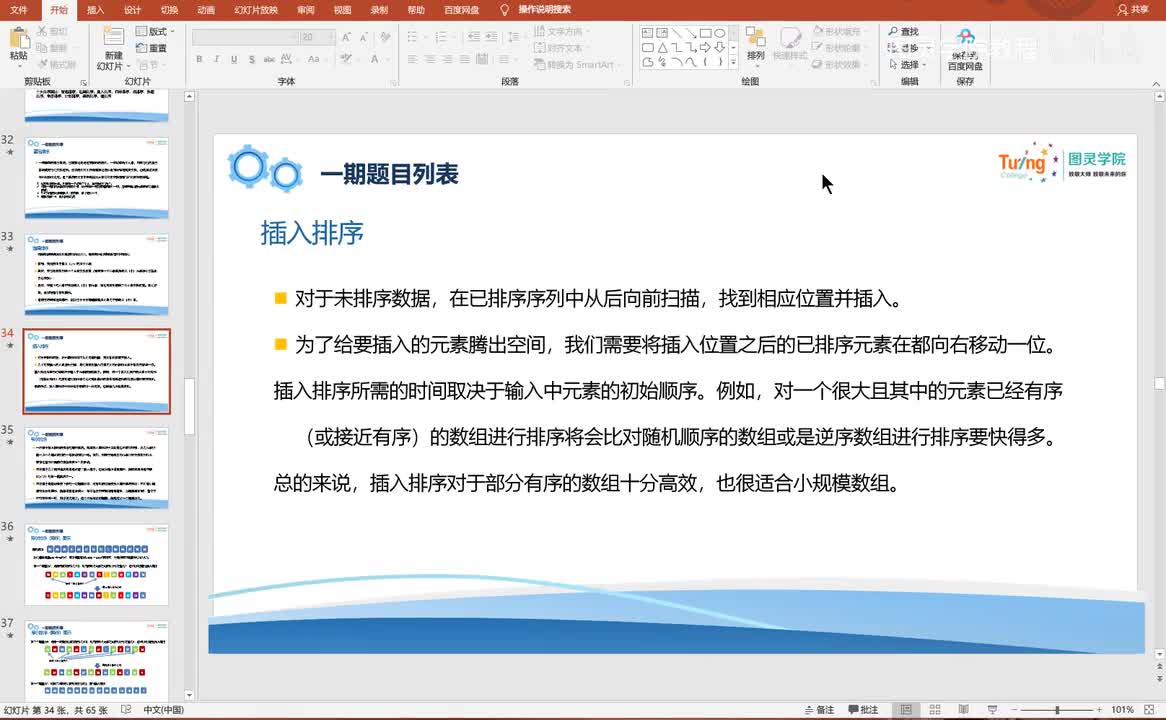Collapse the ribbon with the chevron
This screenshot has height=720, width=1166.
[x=1156, y=83]
